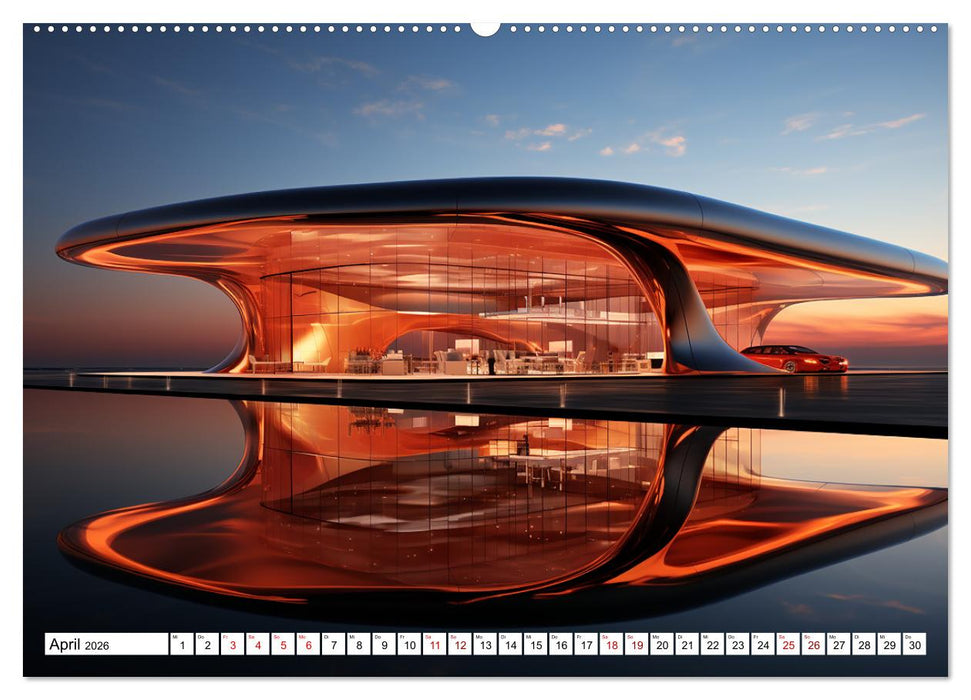Select Sunday date 5 shown in red
This screenshot has height=700, width=971.
click(286, 644)
